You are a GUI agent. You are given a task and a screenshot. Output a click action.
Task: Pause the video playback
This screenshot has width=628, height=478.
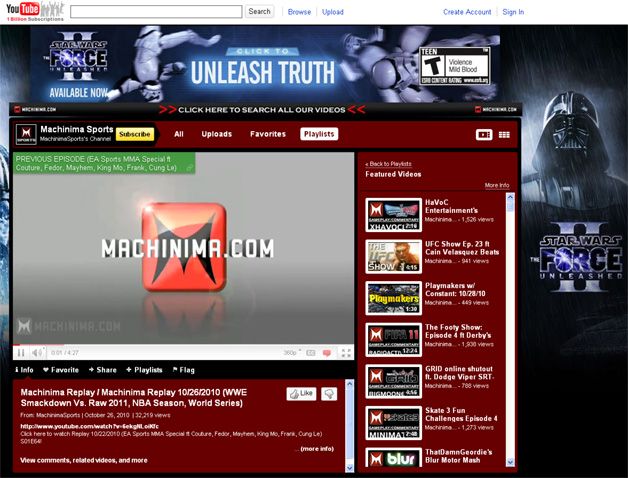point(20,353)
